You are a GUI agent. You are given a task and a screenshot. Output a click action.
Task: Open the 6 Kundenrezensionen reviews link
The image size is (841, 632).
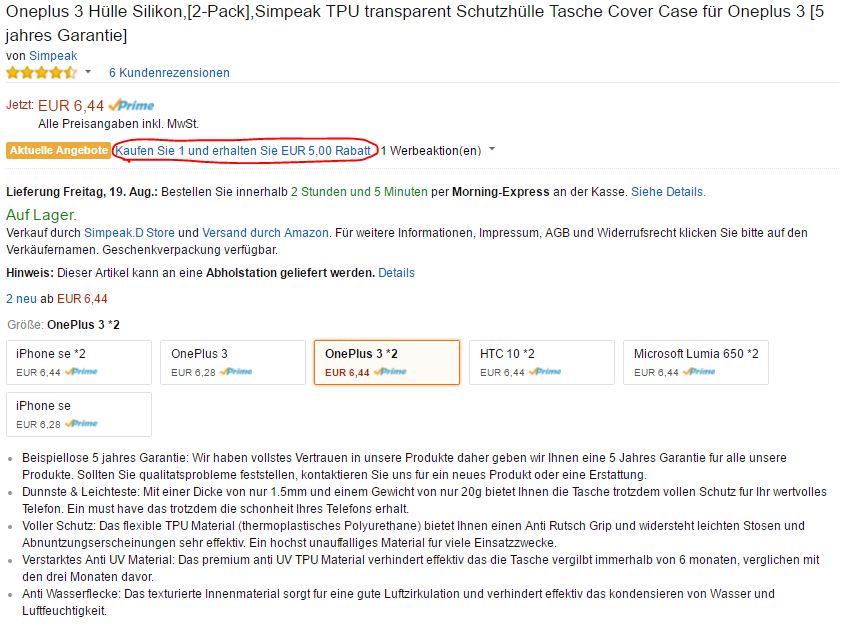click(169, 72)
